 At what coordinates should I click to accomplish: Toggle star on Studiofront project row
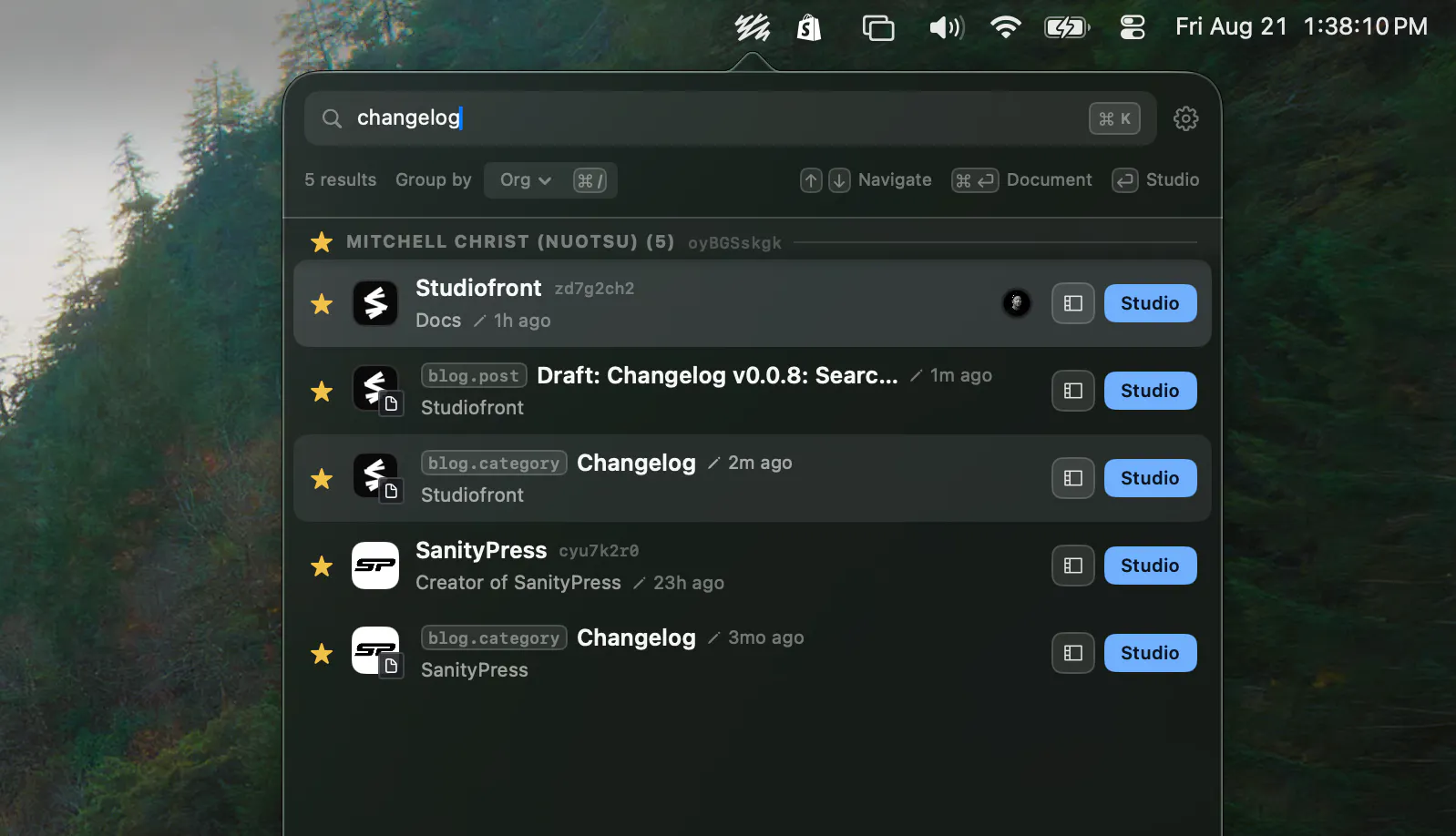(x=322, y=304)
